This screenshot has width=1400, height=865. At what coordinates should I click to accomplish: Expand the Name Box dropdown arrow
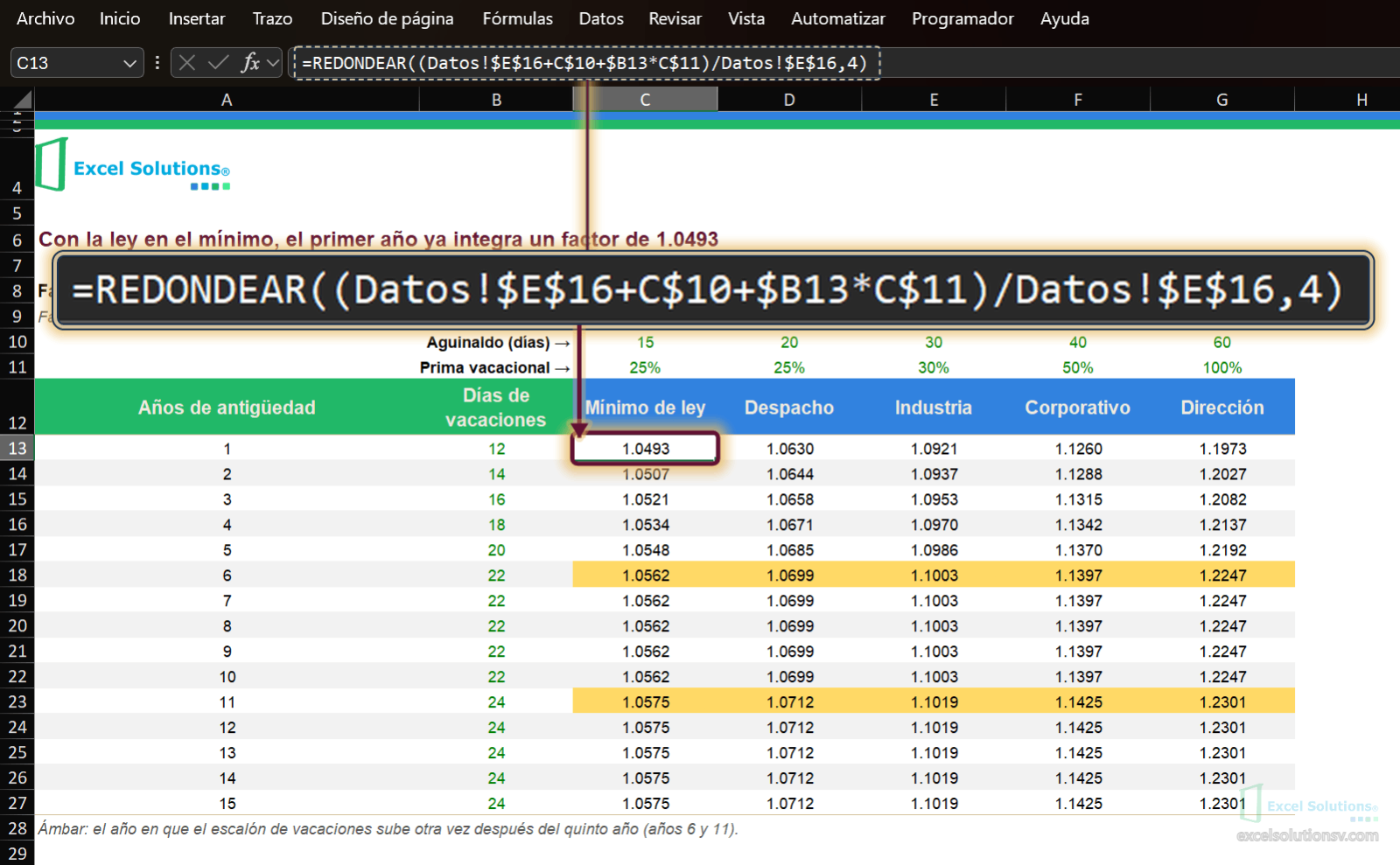pos(129,63)
